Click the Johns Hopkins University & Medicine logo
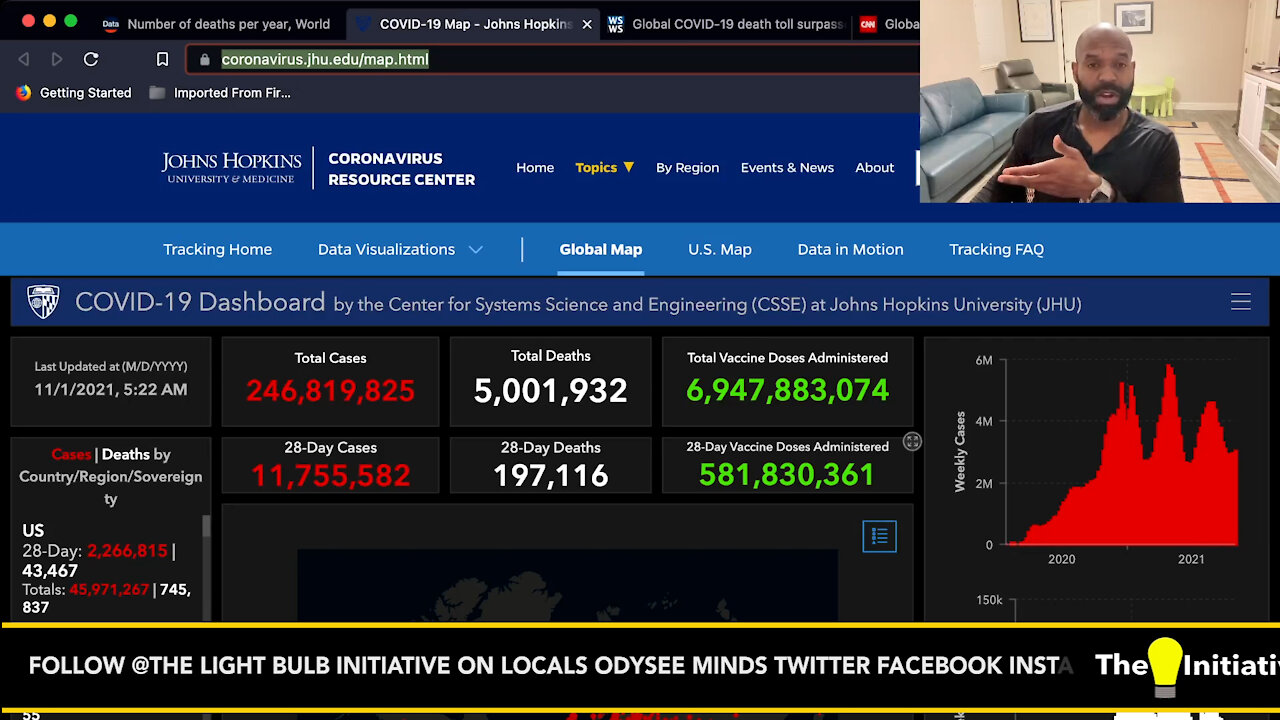1280x720 pixels. [x=231, y=167]
